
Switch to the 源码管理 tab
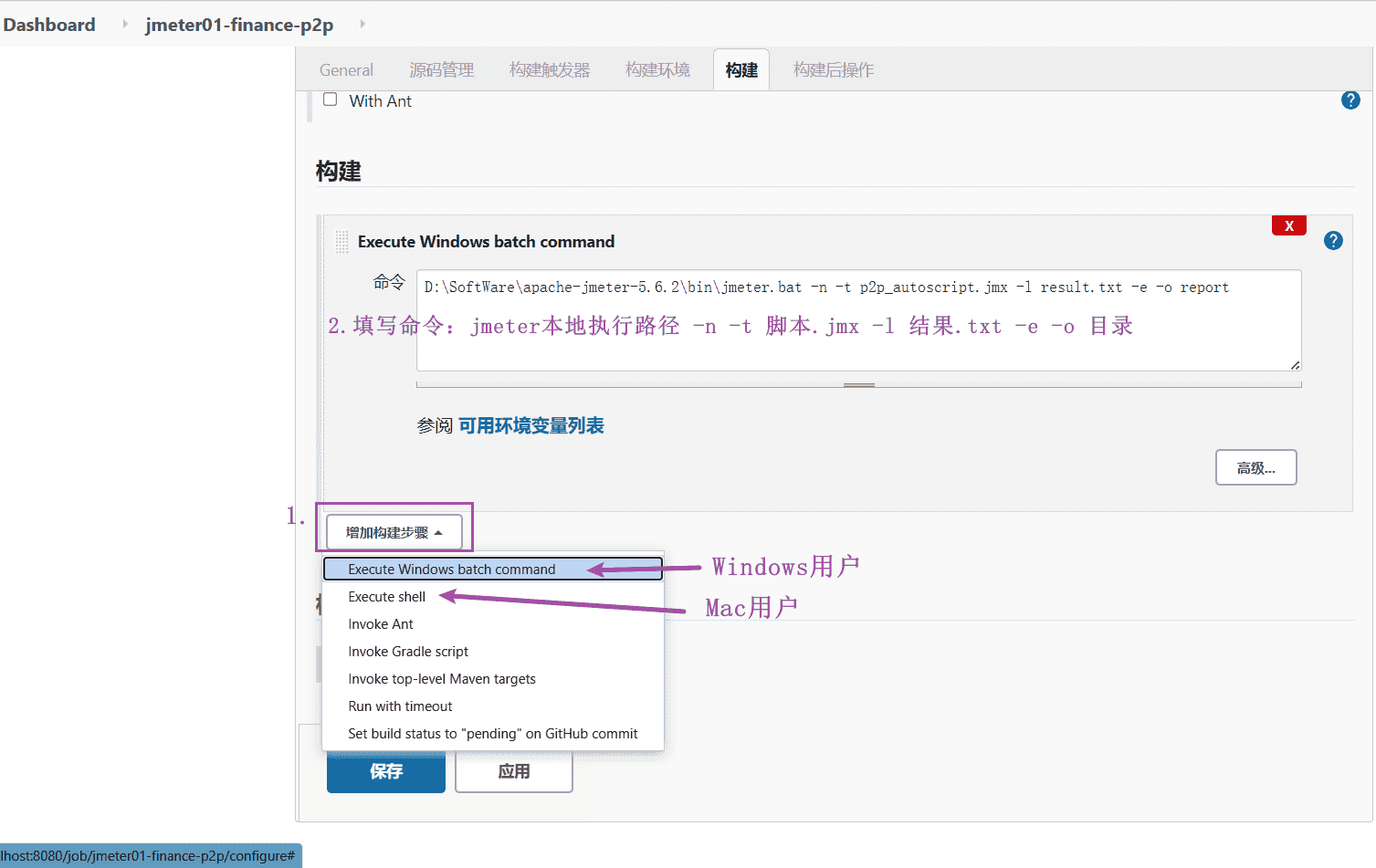[441, 70]
